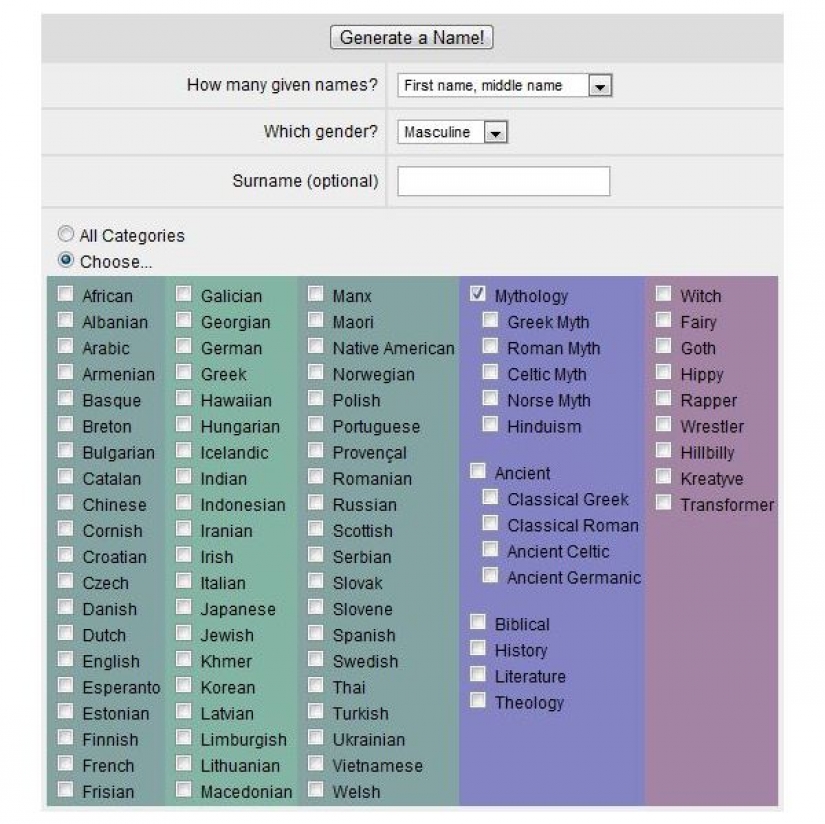Image resolution: width=825 pixels, height=824 pixels.
Task: Tick the Ancient category checkbox
Action: coord(478,471)
